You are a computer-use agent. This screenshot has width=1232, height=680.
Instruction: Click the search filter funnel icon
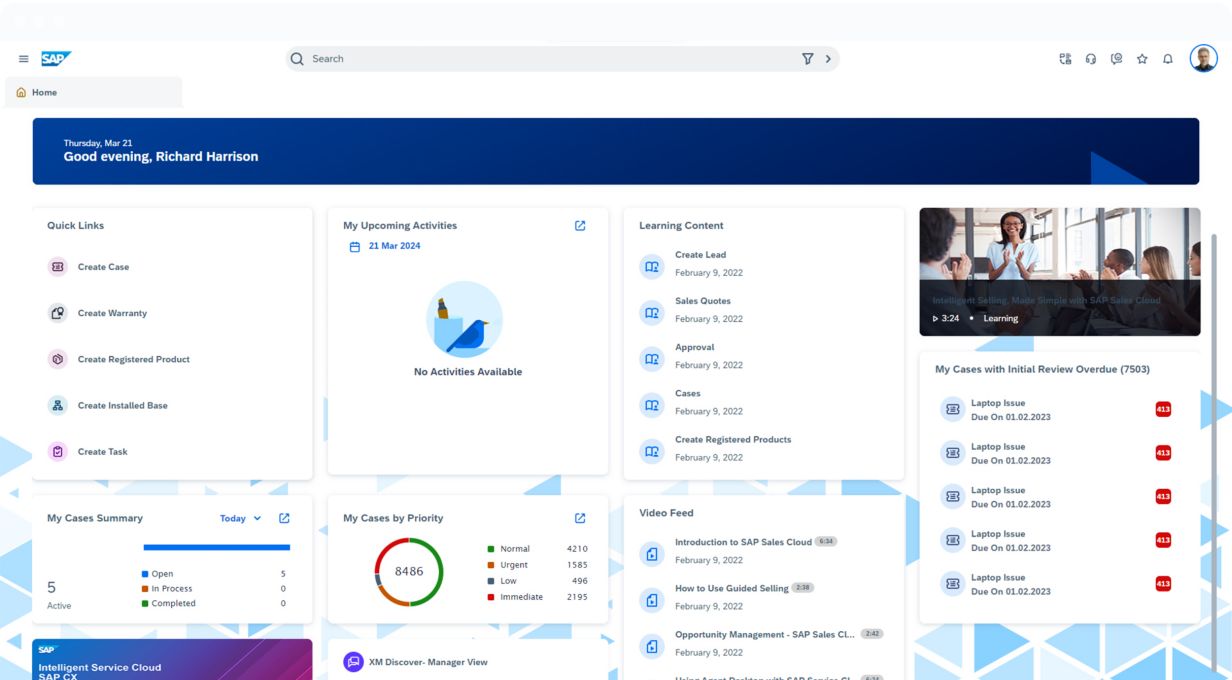[x=807, y=59]
